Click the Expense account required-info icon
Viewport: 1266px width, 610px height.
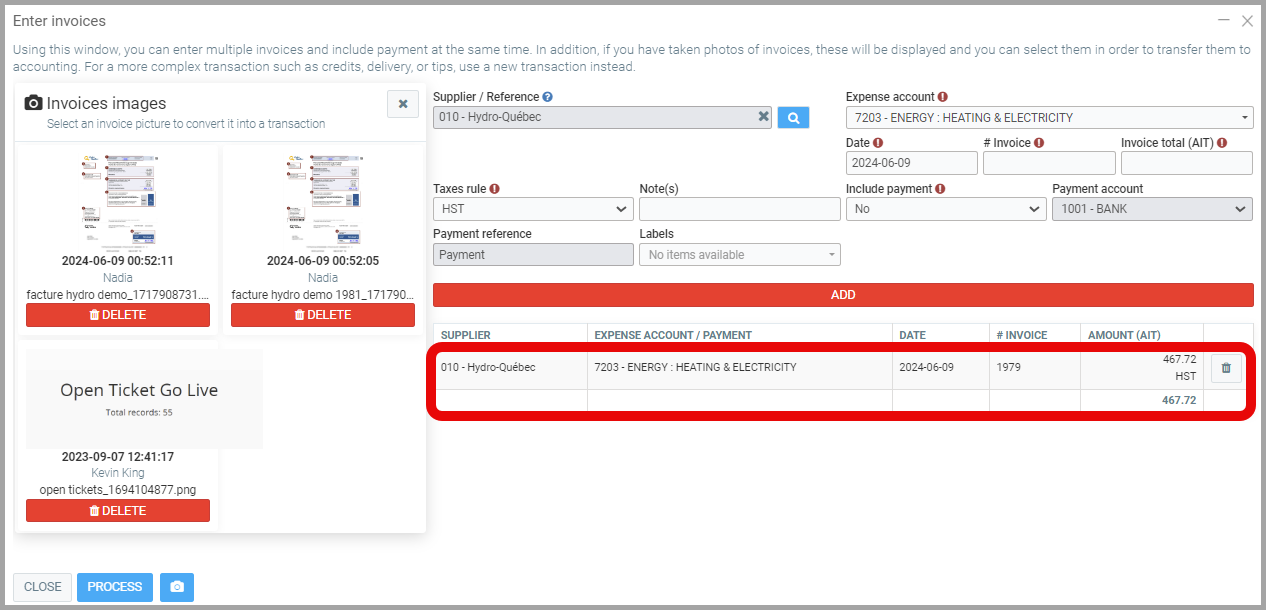943,97
